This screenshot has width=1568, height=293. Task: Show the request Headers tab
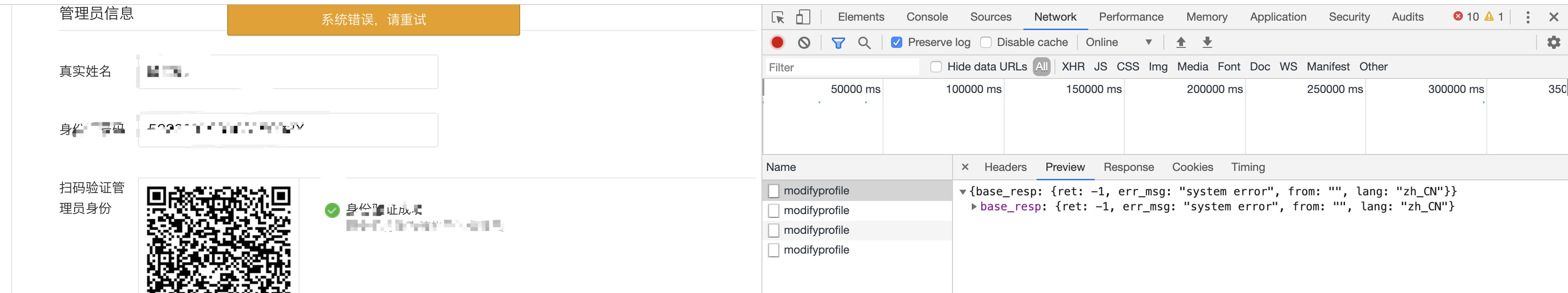1005,167
